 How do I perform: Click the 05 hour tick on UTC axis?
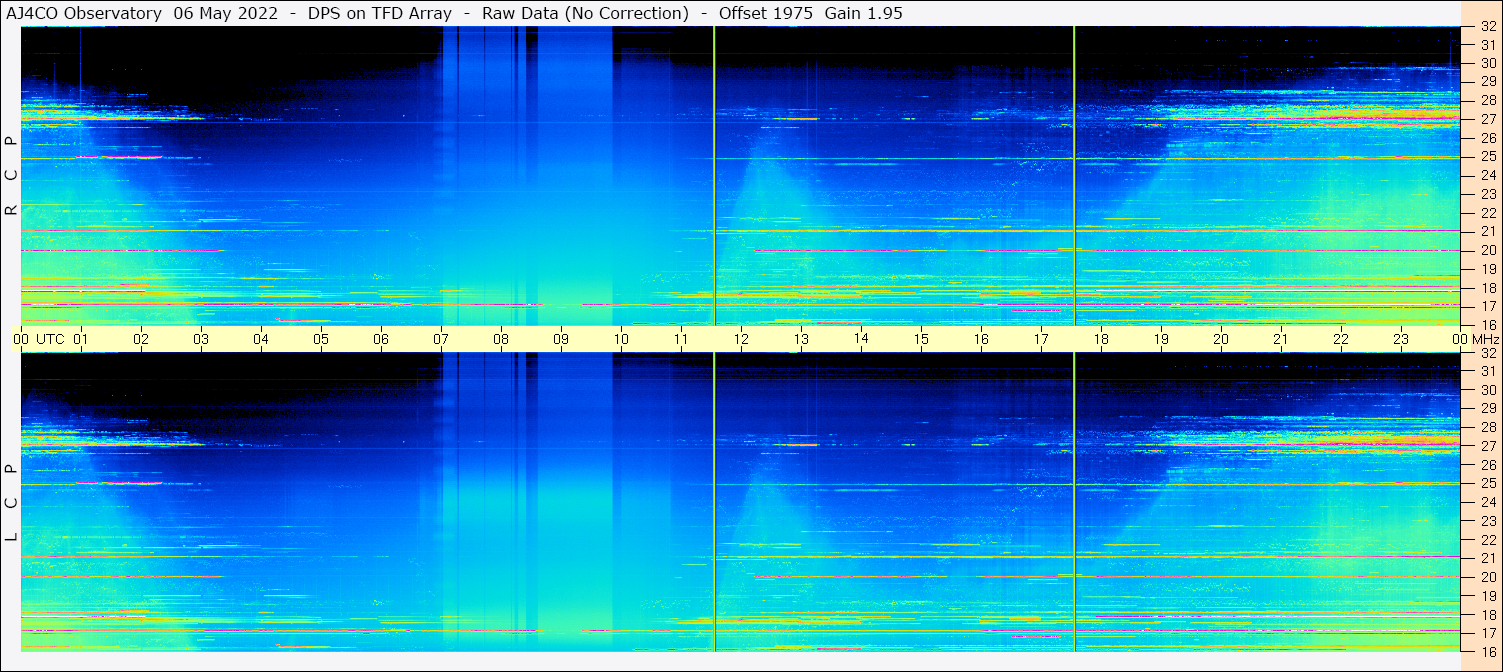click(x=321, y=339)
